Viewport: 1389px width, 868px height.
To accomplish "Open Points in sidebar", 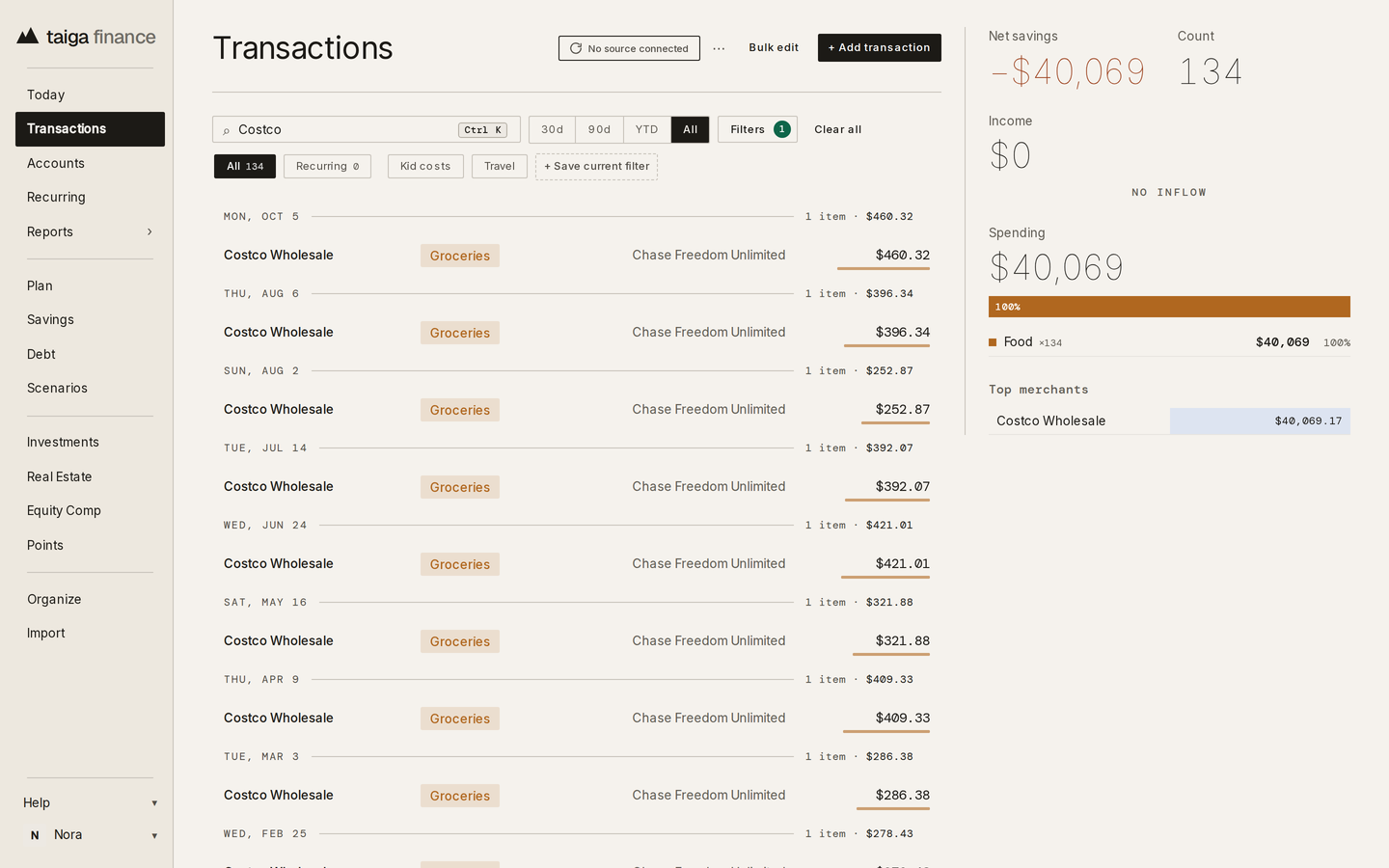I will pyautogui.click(x=90, y=545).
